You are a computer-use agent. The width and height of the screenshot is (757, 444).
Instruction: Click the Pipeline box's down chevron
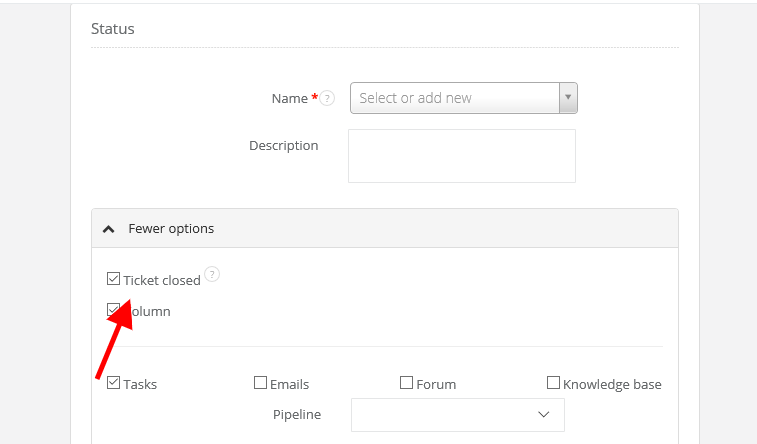tap(544, 414)
